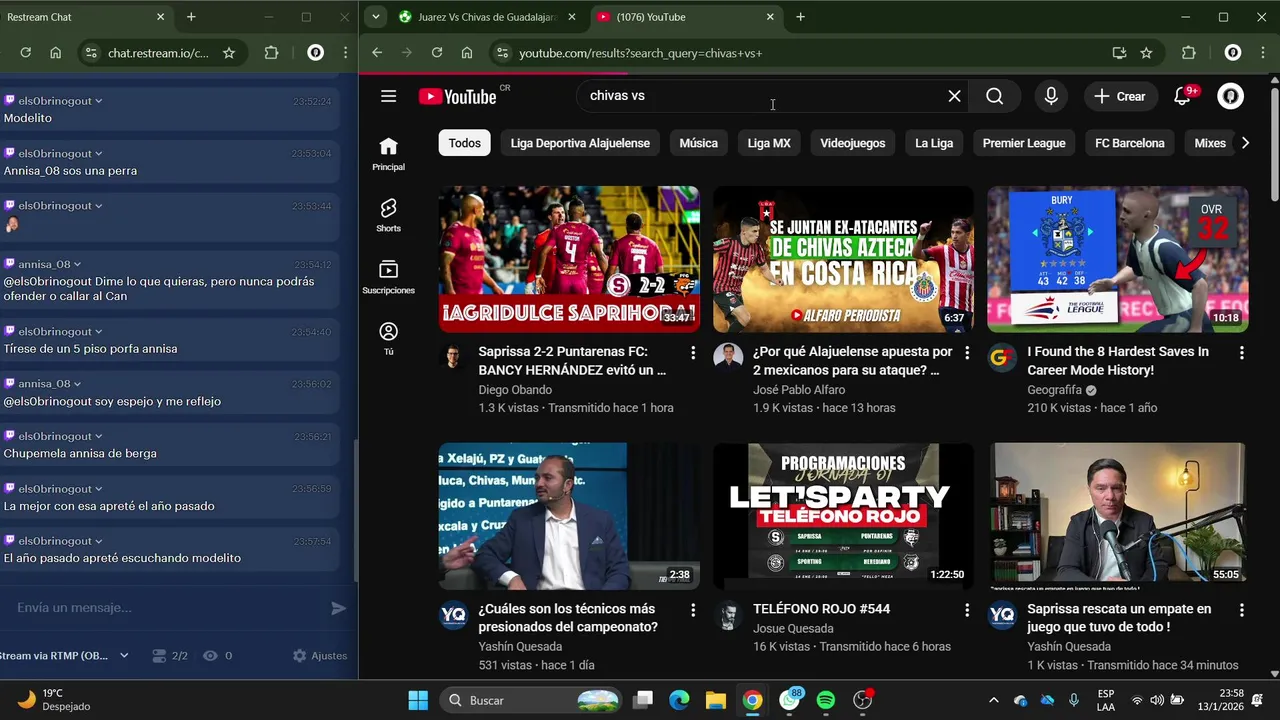Open the taskbar weather widget

point(55,699)
